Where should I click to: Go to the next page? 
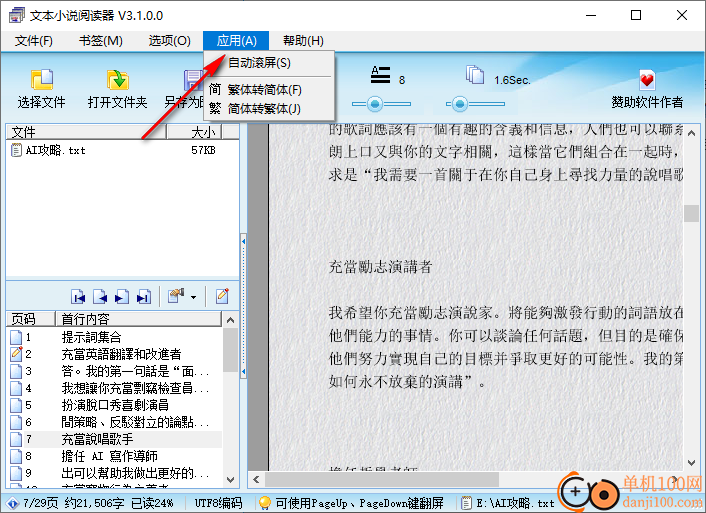[122, 297]
